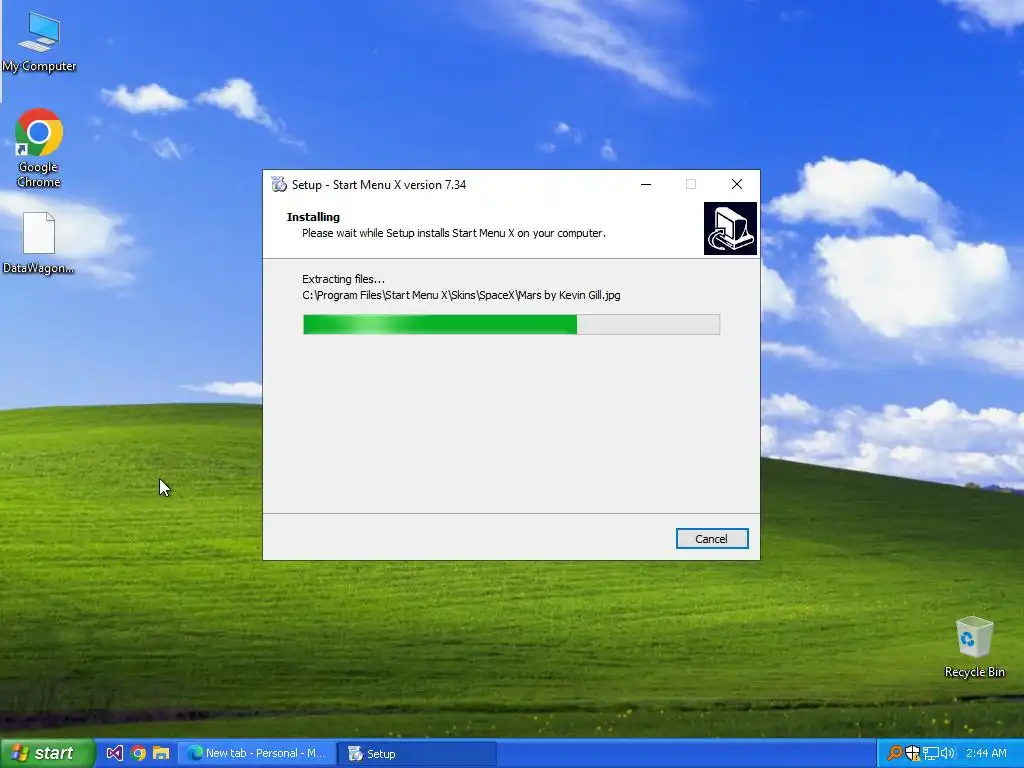
Task: Open the security shield tray icon
Action: click(912, 754)
